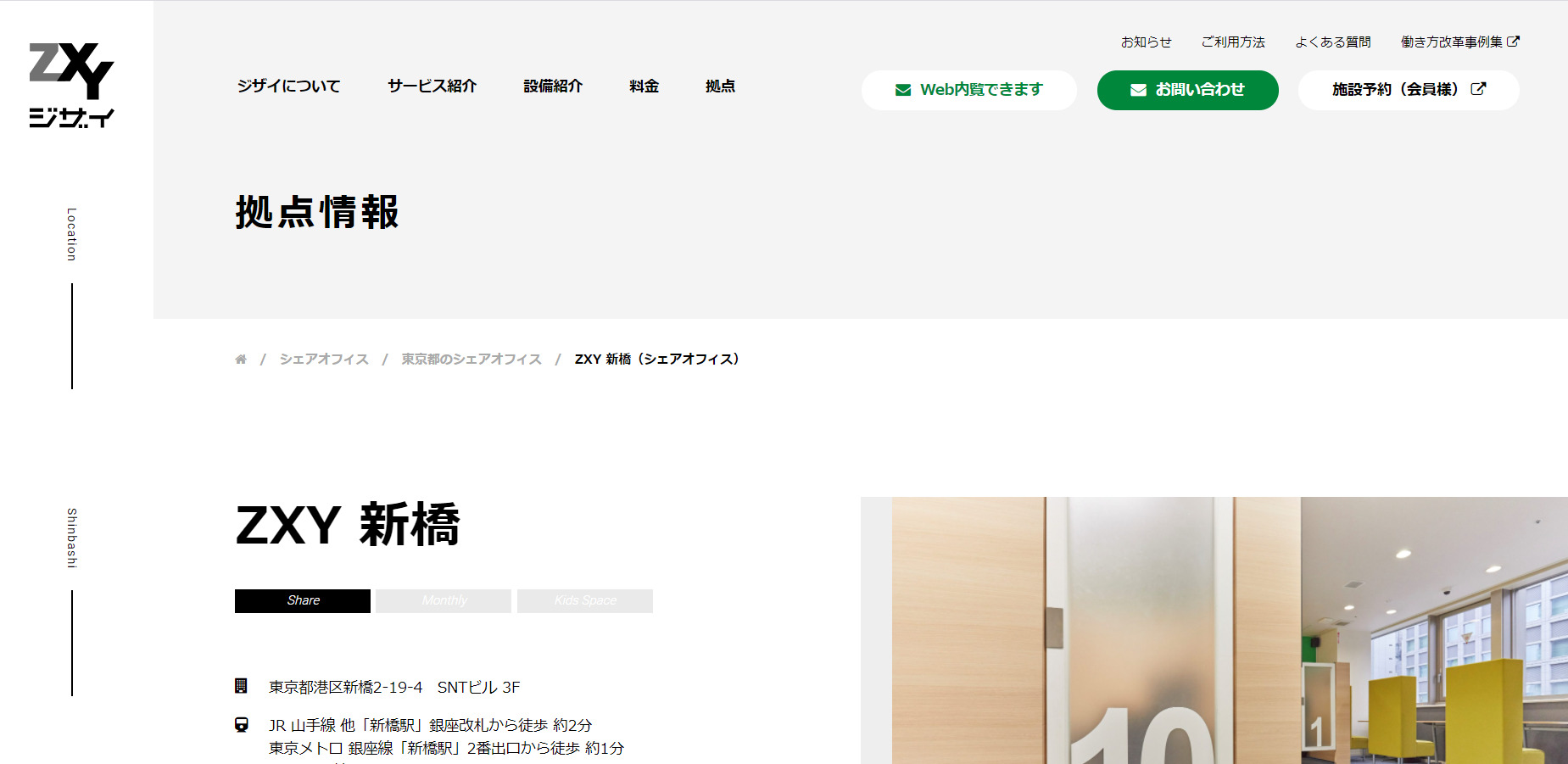The image size is (1568, 764).
Task: Open the サービス紹介 menu
Action: click(432, 86)
